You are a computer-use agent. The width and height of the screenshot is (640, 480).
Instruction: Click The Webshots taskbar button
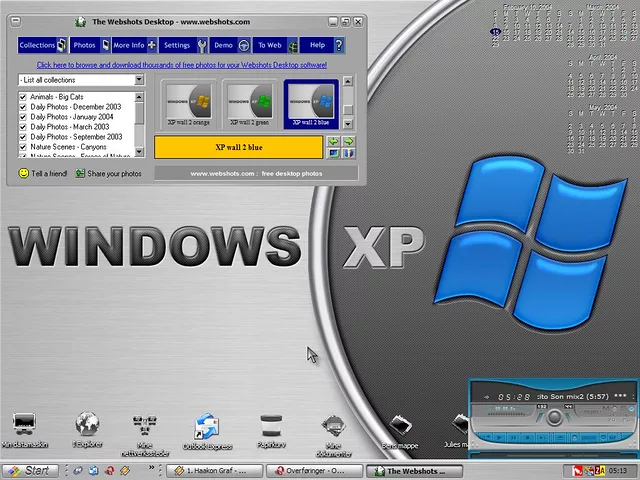click(414, 471)
